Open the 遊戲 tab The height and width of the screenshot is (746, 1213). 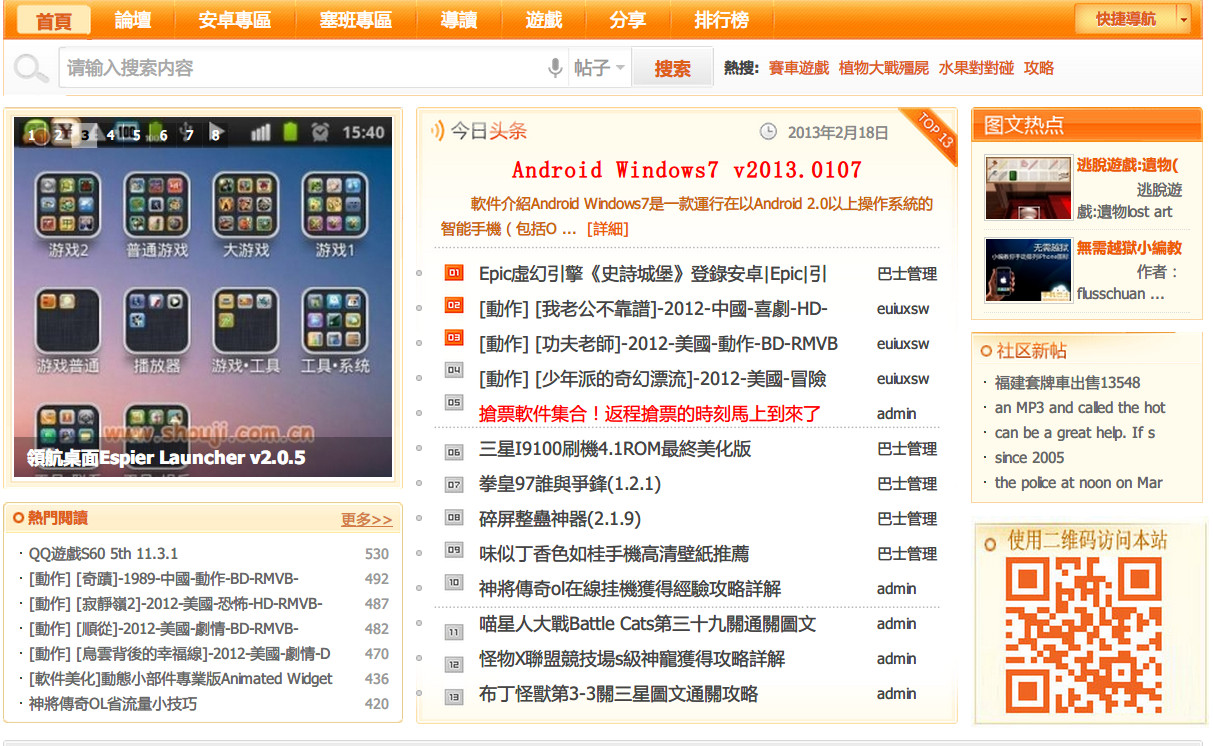pos(544,20)
